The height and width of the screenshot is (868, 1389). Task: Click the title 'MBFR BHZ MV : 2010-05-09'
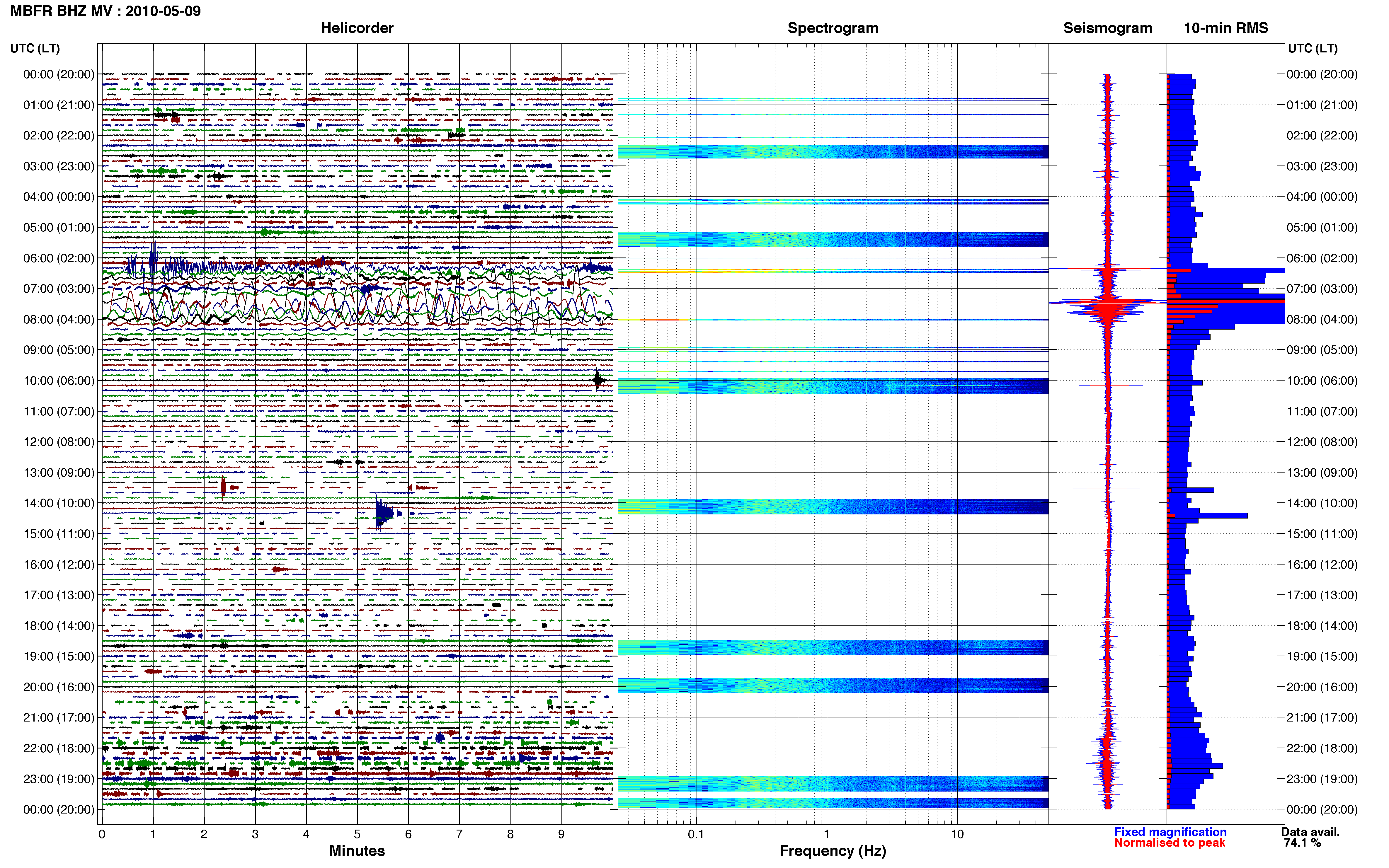point(106,11)
